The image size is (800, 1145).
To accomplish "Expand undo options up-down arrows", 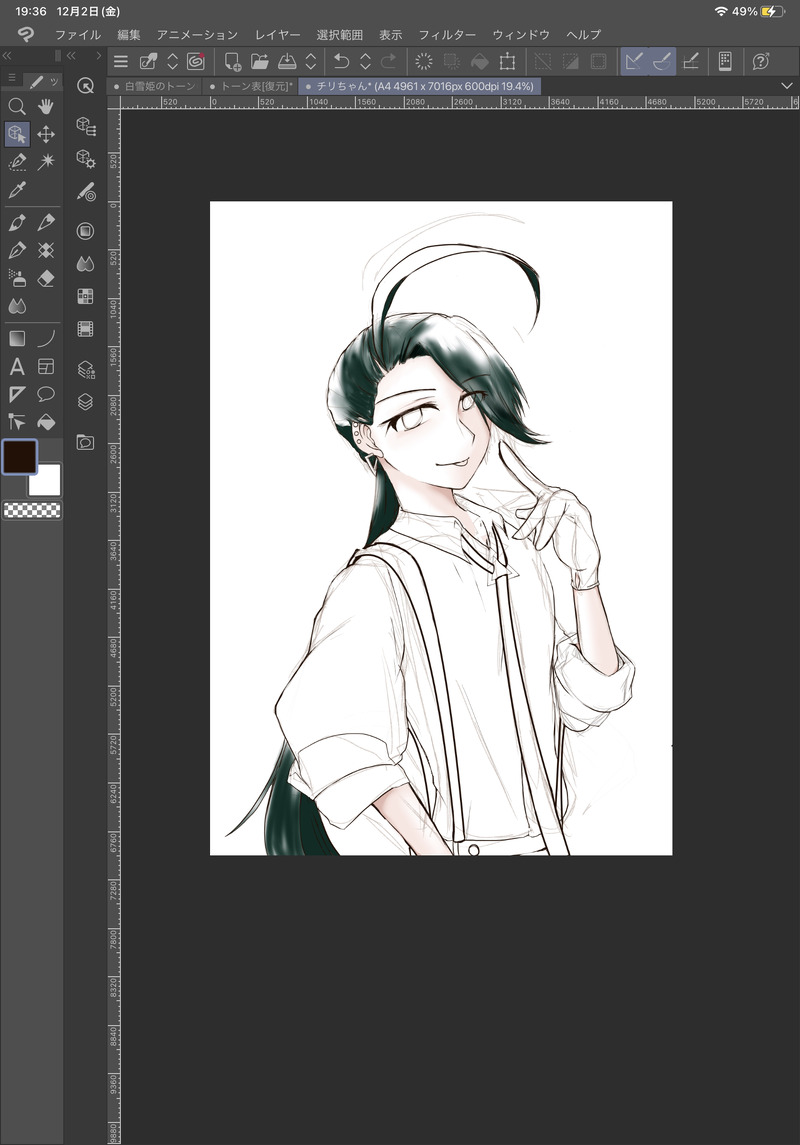I will click(x=366, y=61).
